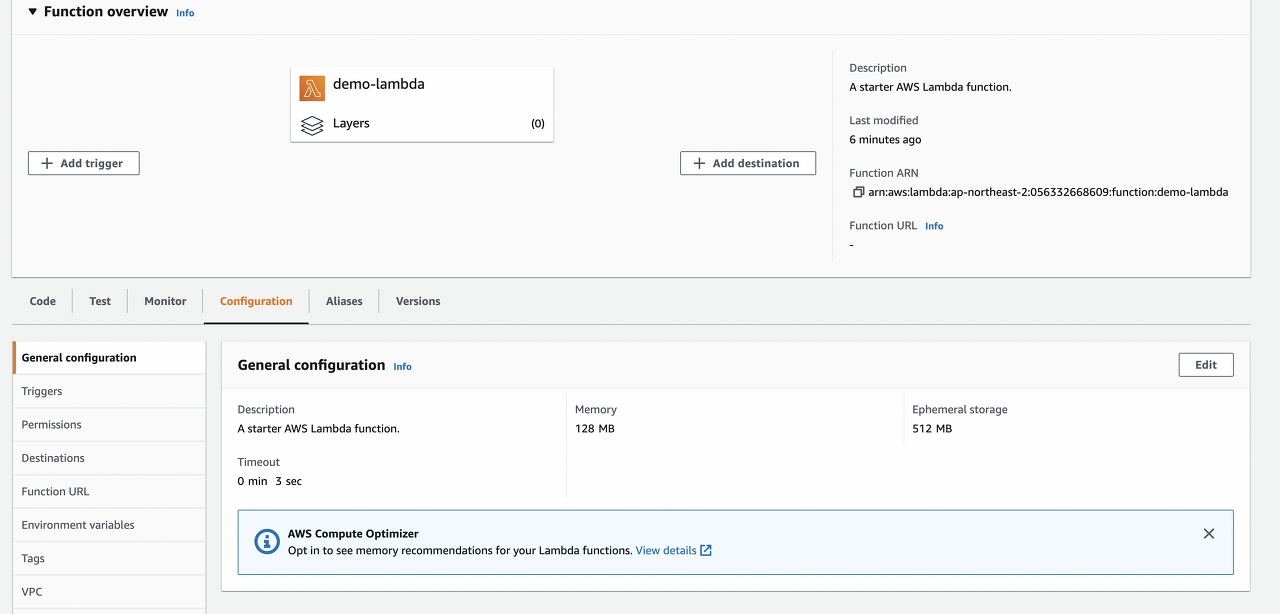Click the external link icon beside View details
Screen dimensions: 1280x614
click(706, 550)
